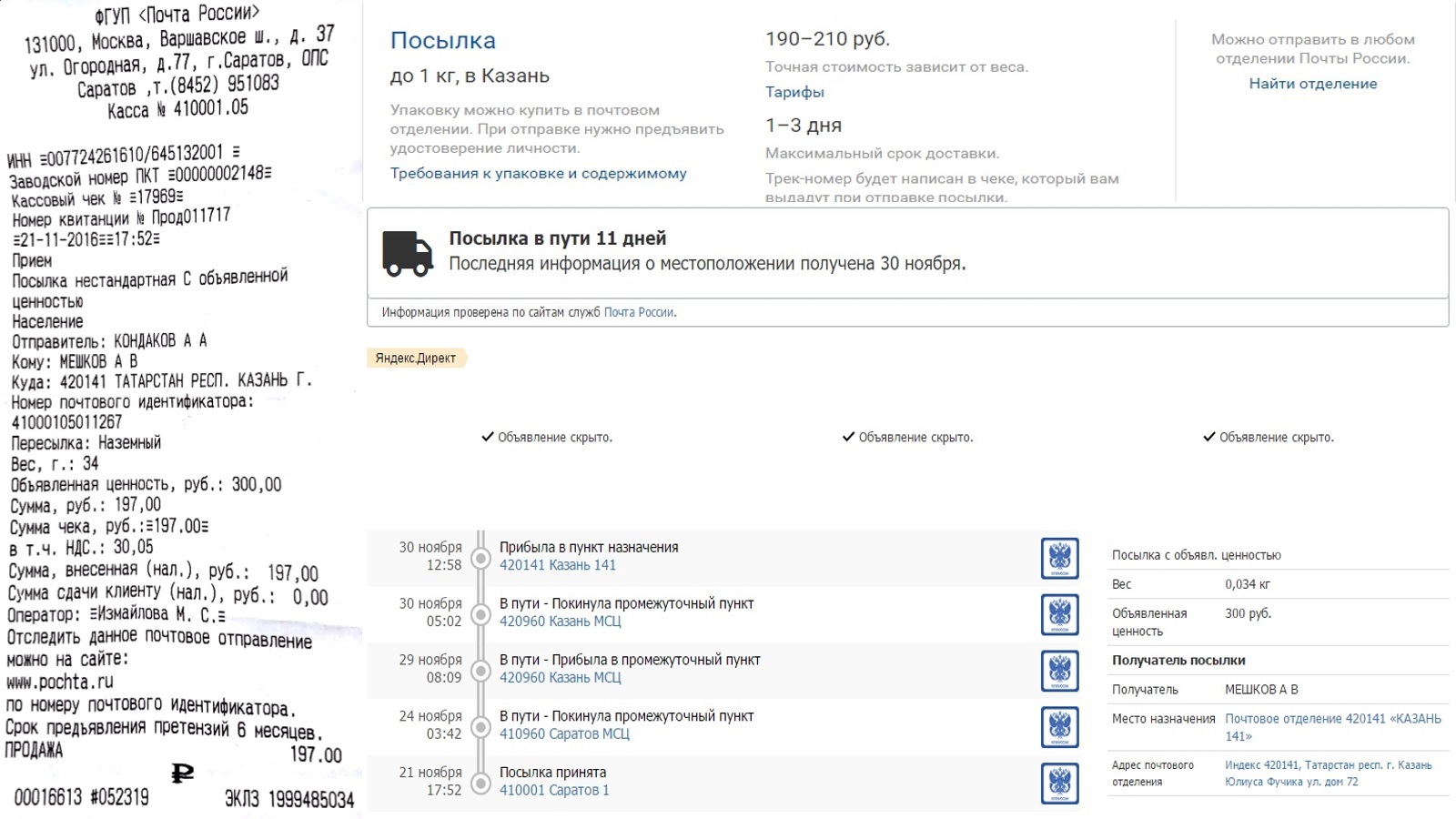The width and height of the screenshot is (1456, 819).
Task: Open Требования к упаковке и содержимому link
Action: [x=539, y=173]
